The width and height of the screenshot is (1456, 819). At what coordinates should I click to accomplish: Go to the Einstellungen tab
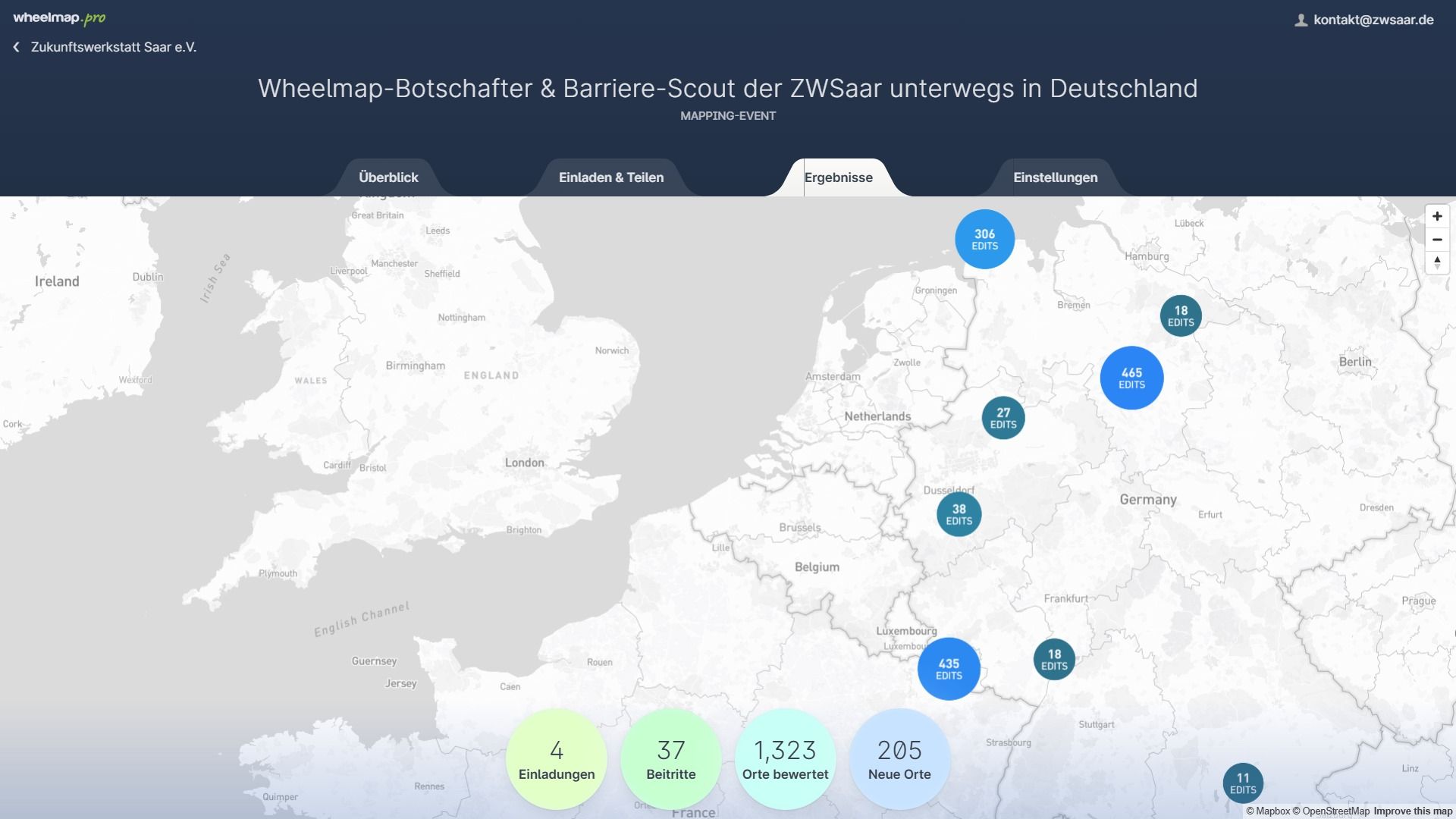coord(1055,177)
